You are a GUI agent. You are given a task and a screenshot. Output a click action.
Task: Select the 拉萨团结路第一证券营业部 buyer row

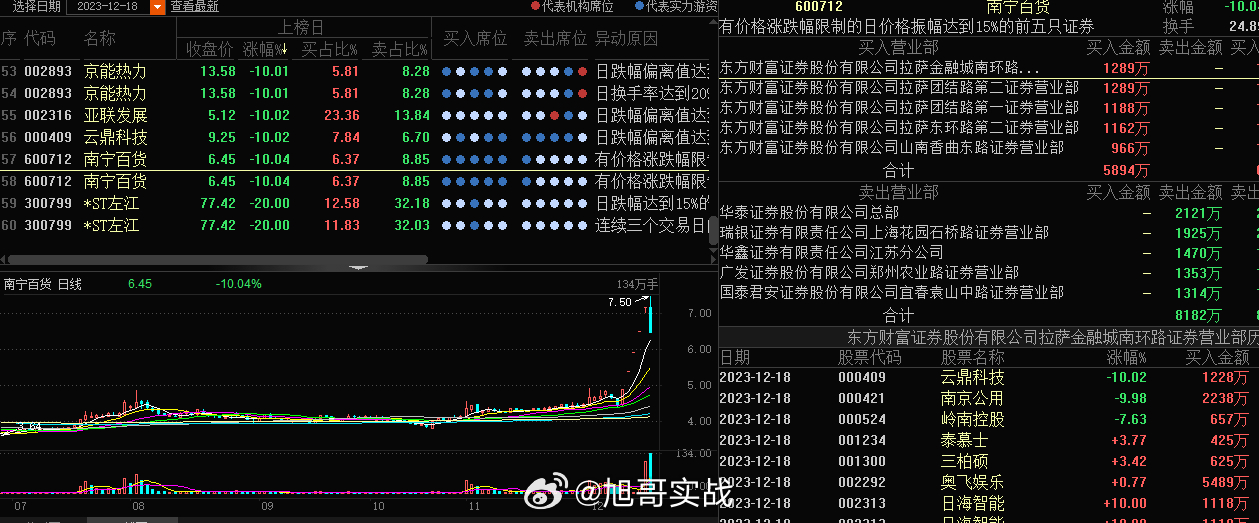[988, 107]
